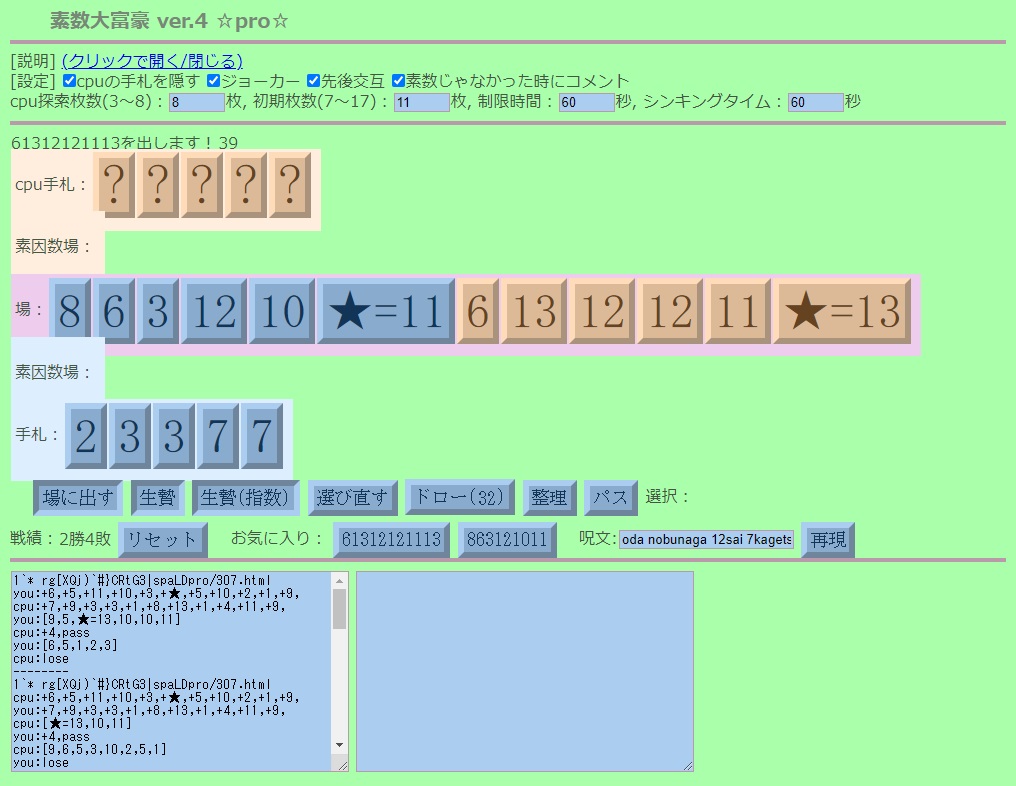Select the first 3 card in hand
This screenshot has height=786, width=1016.
click(x=130, y=435)
